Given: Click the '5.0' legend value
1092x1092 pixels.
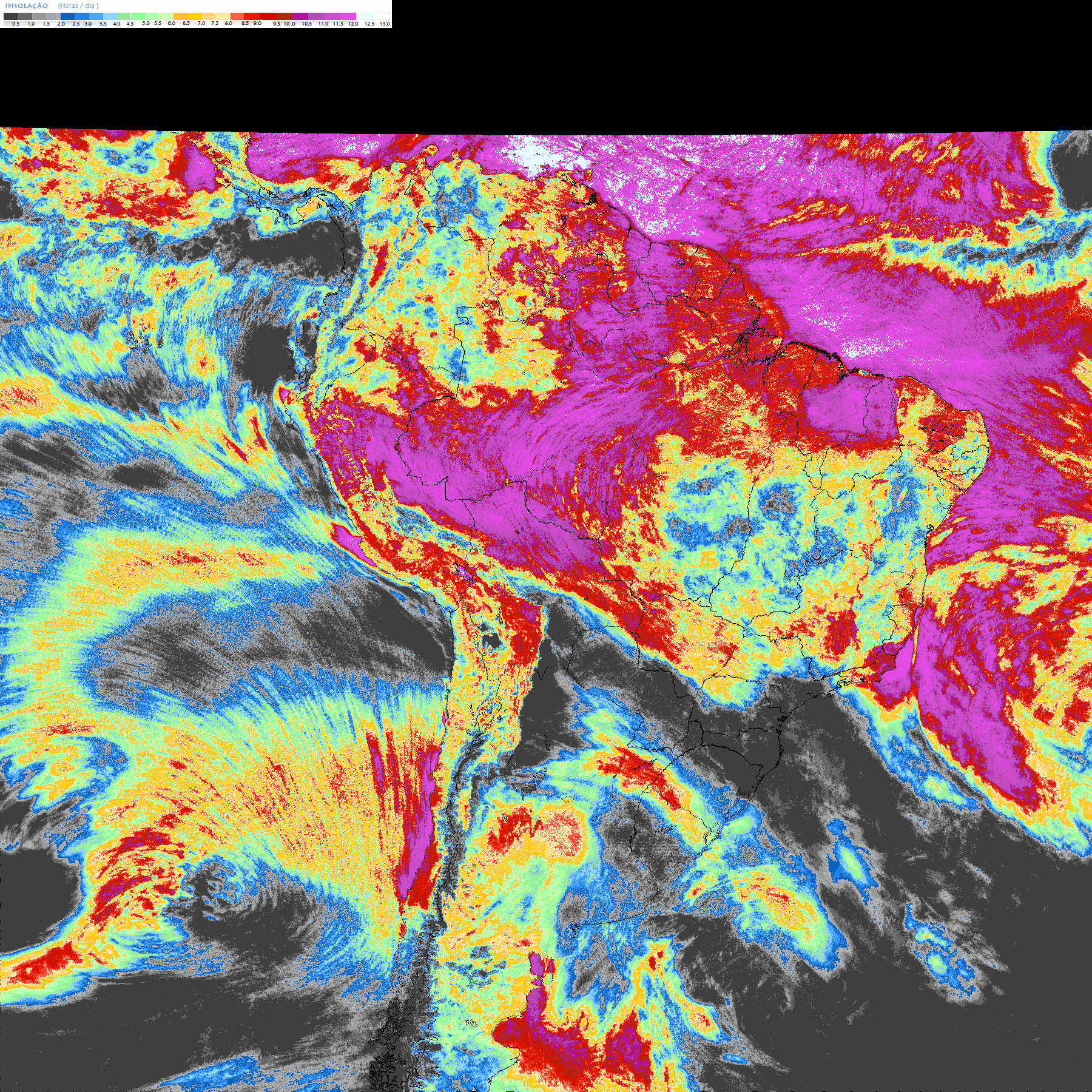Looking at the screenshot, I should [146, 23].
